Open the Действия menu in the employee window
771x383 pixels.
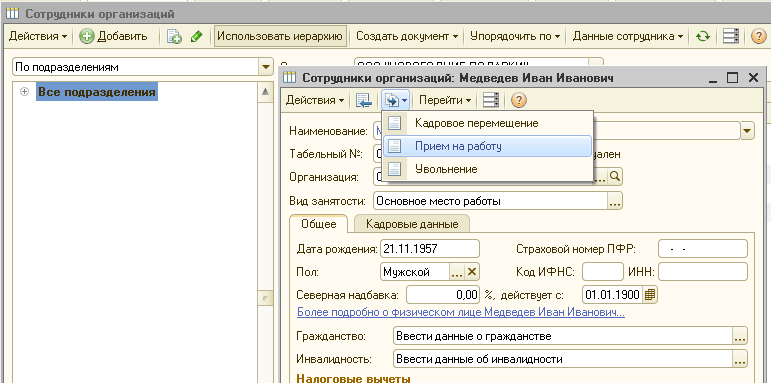(315, 100)
